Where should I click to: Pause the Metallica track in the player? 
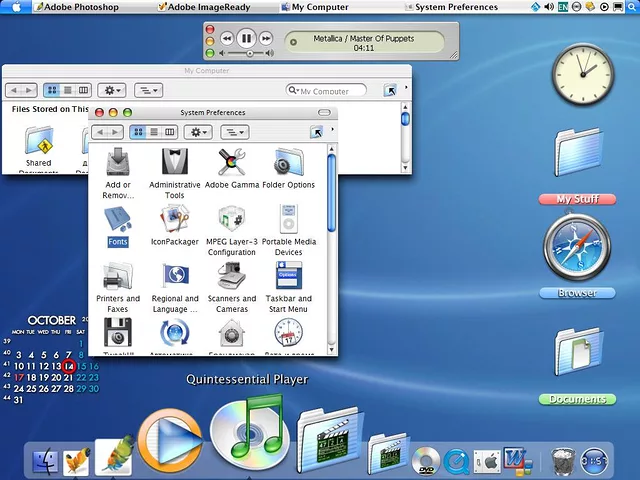pyautogui.click(x=246, y=39)
